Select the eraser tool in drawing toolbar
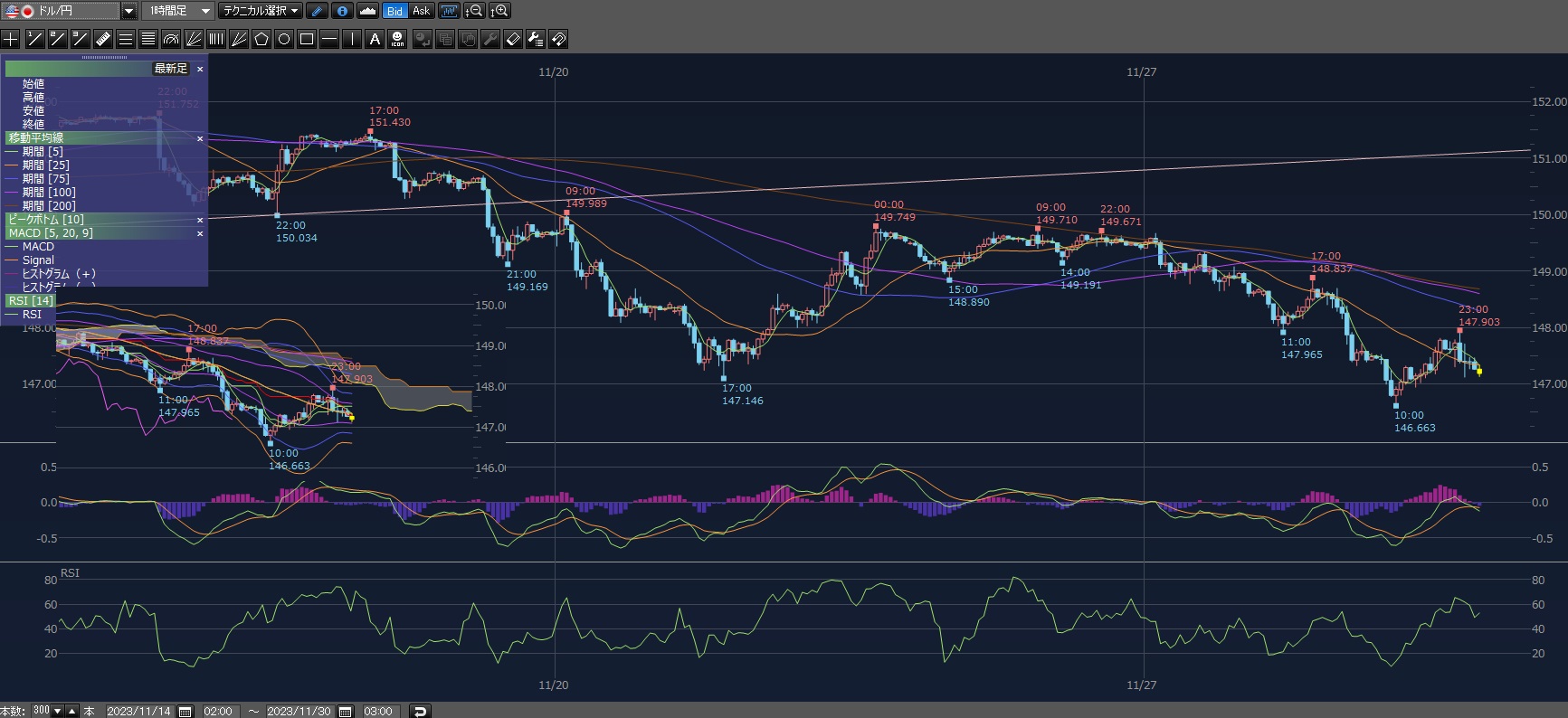This screenshot has width=1568, height=718. coord(513,39)
